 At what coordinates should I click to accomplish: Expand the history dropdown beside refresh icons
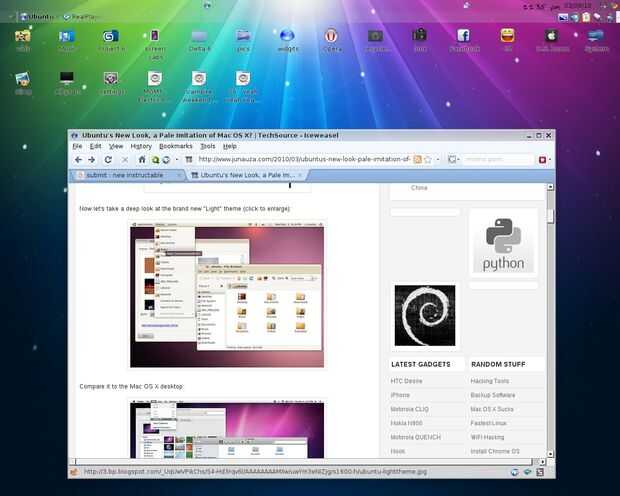click(x=177, y=160)
